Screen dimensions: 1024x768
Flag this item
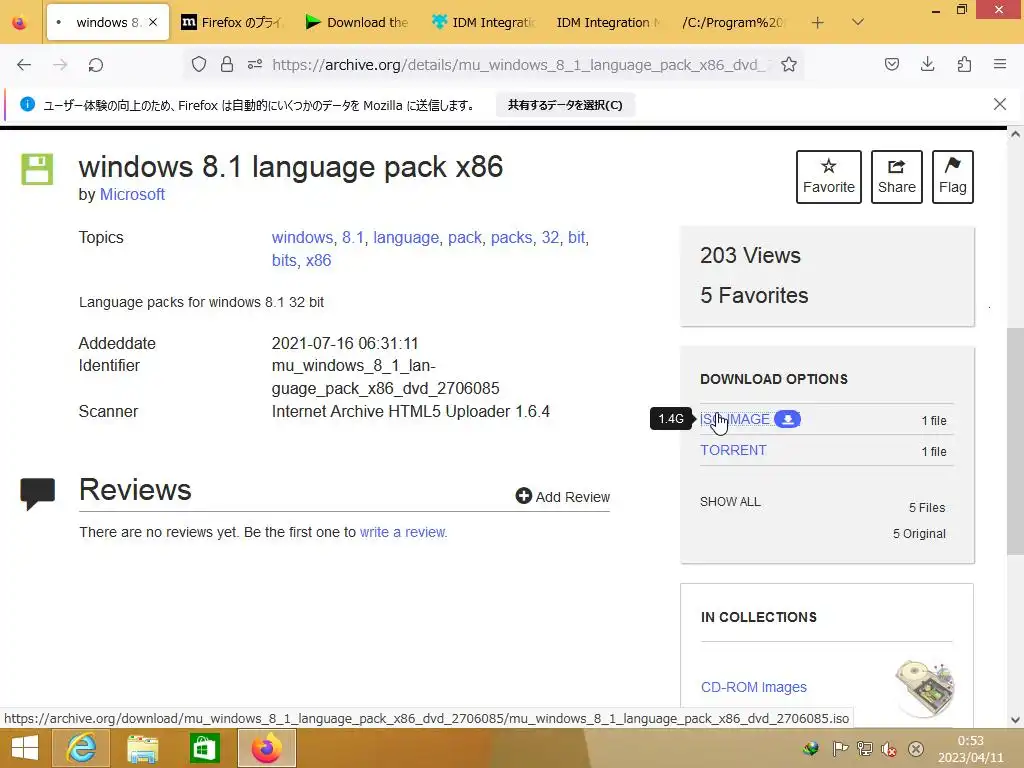[953, 177]
